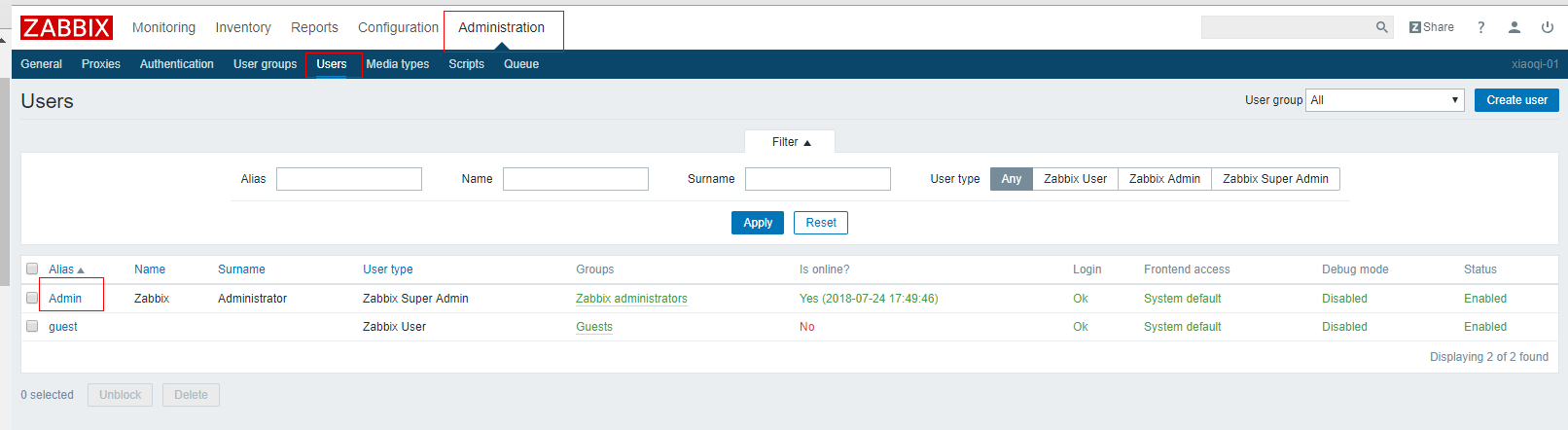Image resolution: width=1568 pixels, height=430 pixels.
Task: Click Admin's Frontend access System default
Action: click(1182, 299)
